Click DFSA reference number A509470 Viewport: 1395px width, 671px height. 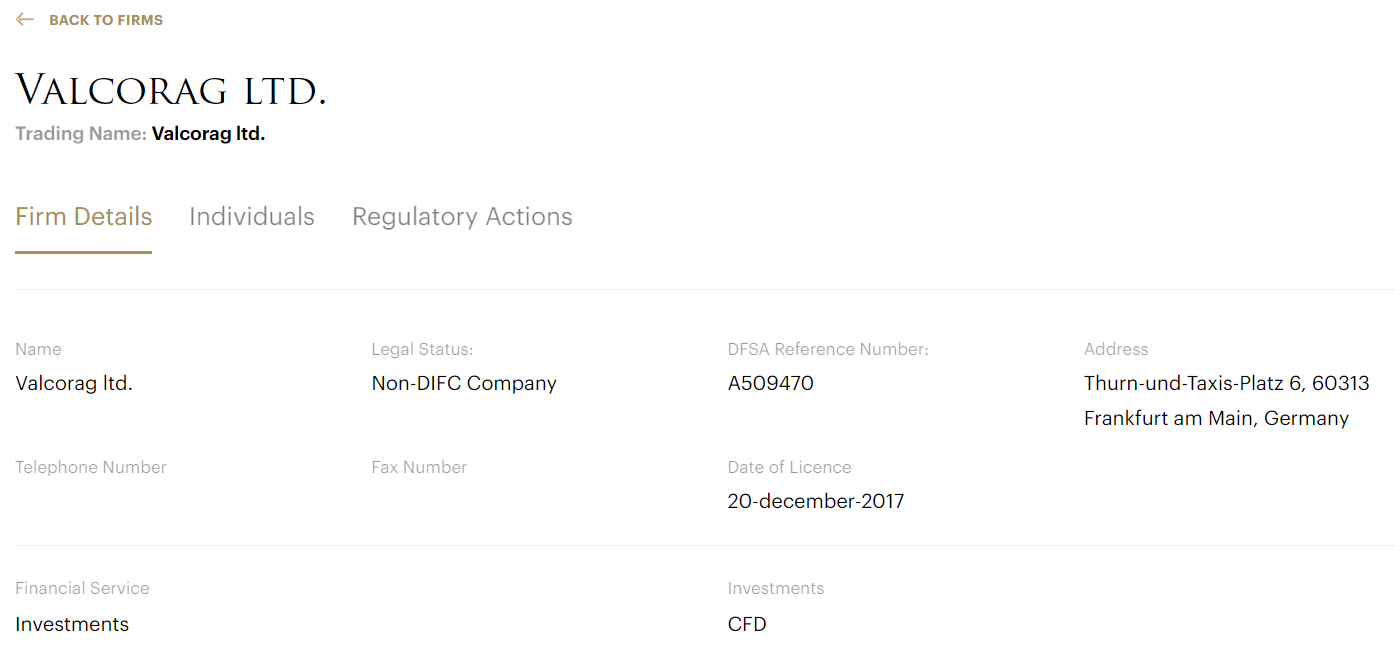coord(770,383)
